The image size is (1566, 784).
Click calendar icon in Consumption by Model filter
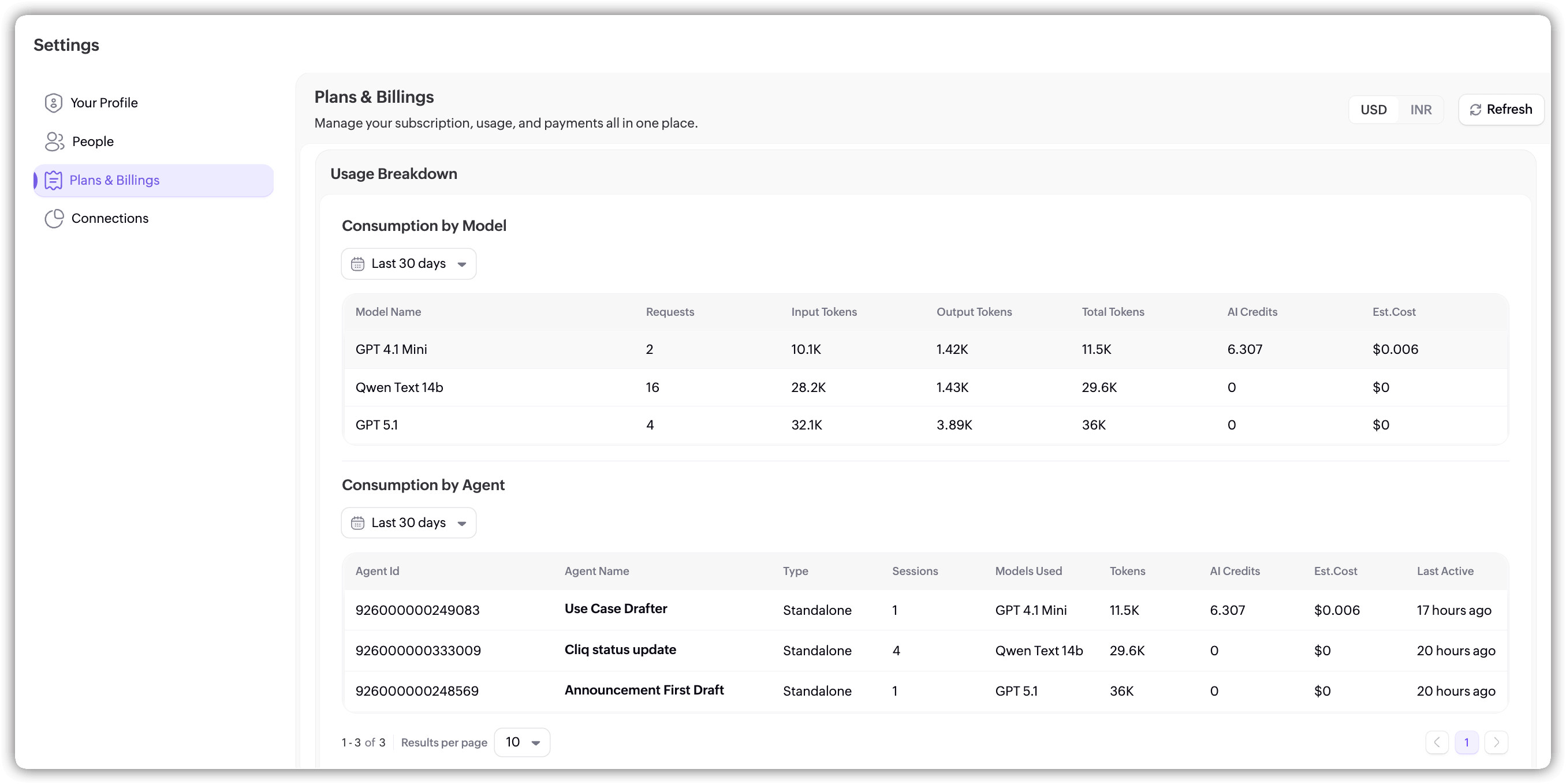[x=357, y=264]
